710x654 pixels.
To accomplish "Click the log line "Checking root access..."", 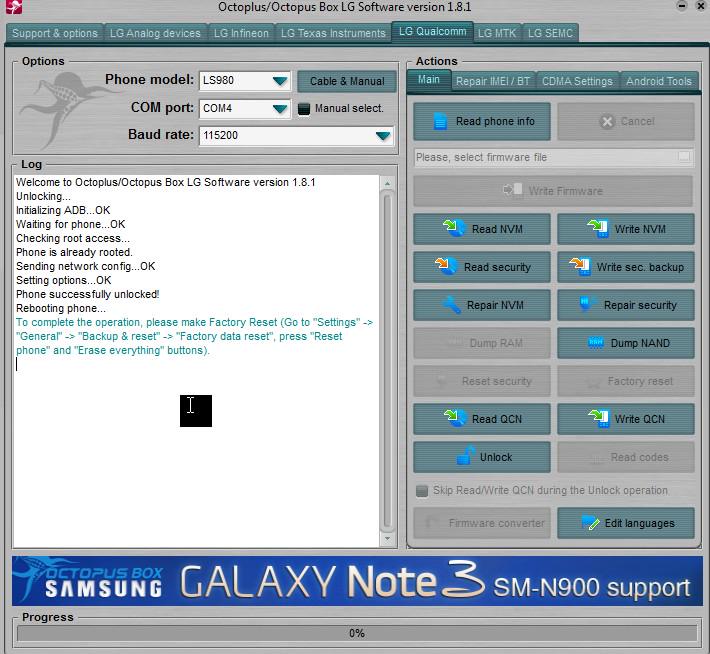I will [72, 238].
